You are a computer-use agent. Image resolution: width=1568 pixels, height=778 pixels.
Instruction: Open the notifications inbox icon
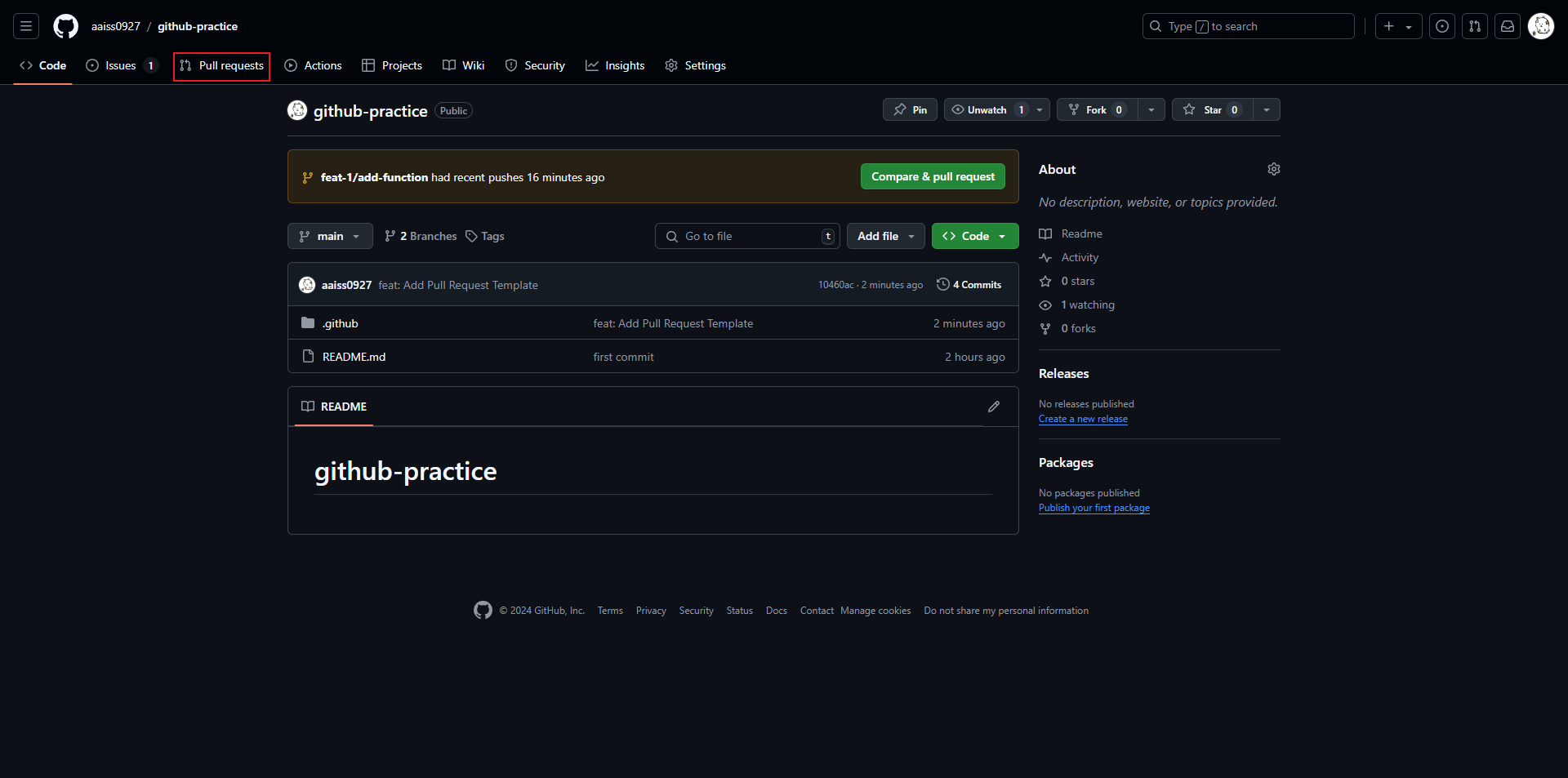1508,26
